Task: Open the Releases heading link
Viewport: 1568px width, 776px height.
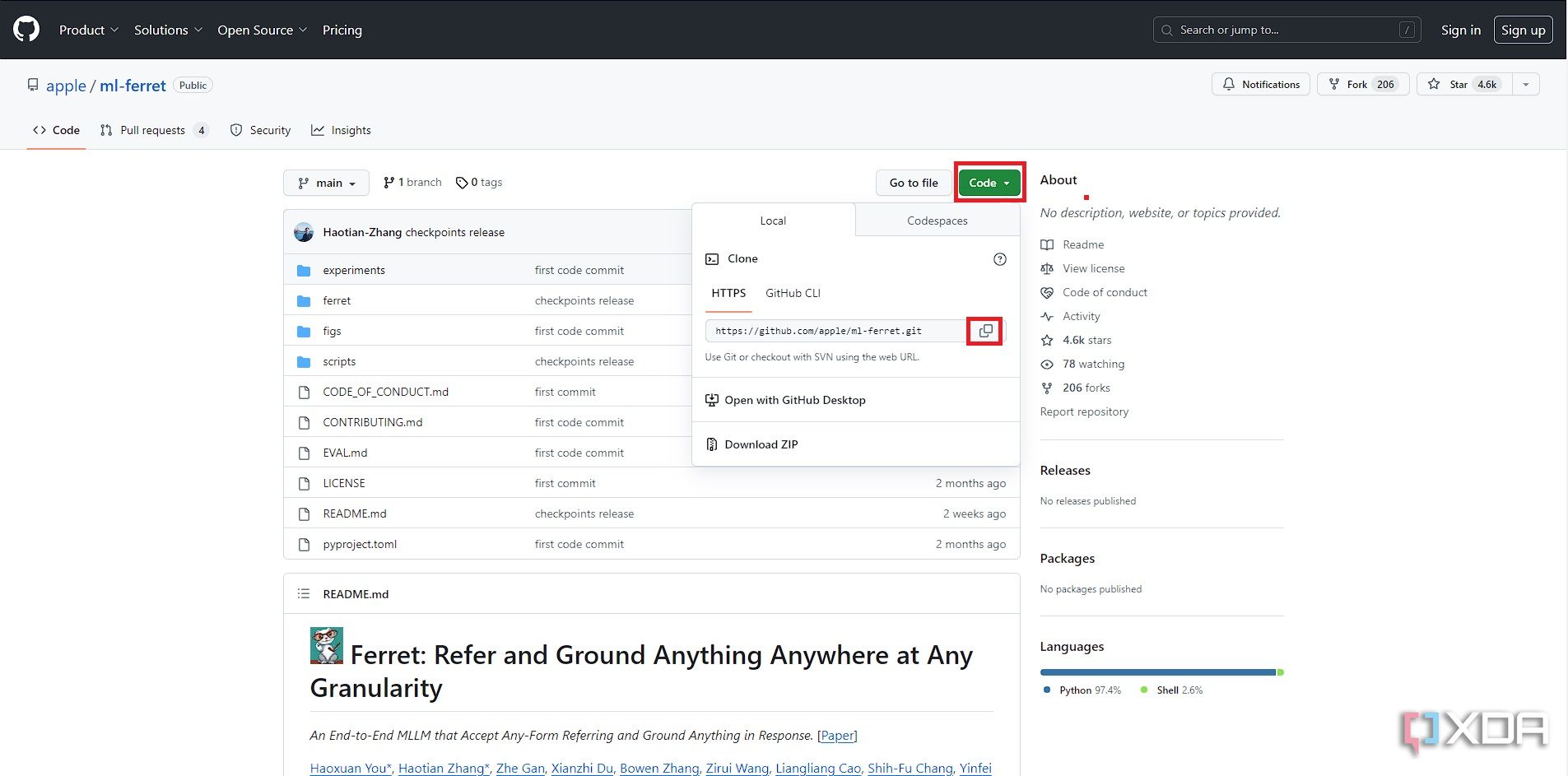Action: (x=1065, y=471)
